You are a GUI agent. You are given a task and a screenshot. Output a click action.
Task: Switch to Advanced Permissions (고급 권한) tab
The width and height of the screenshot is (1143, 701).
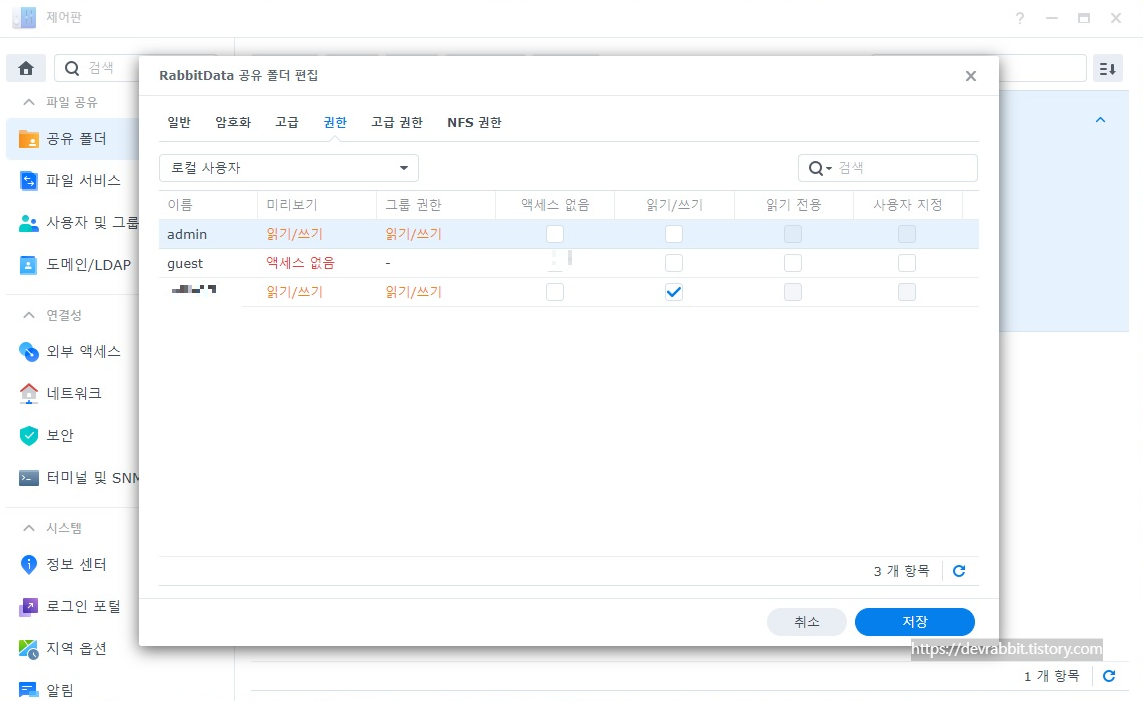[x=397, y=122]
